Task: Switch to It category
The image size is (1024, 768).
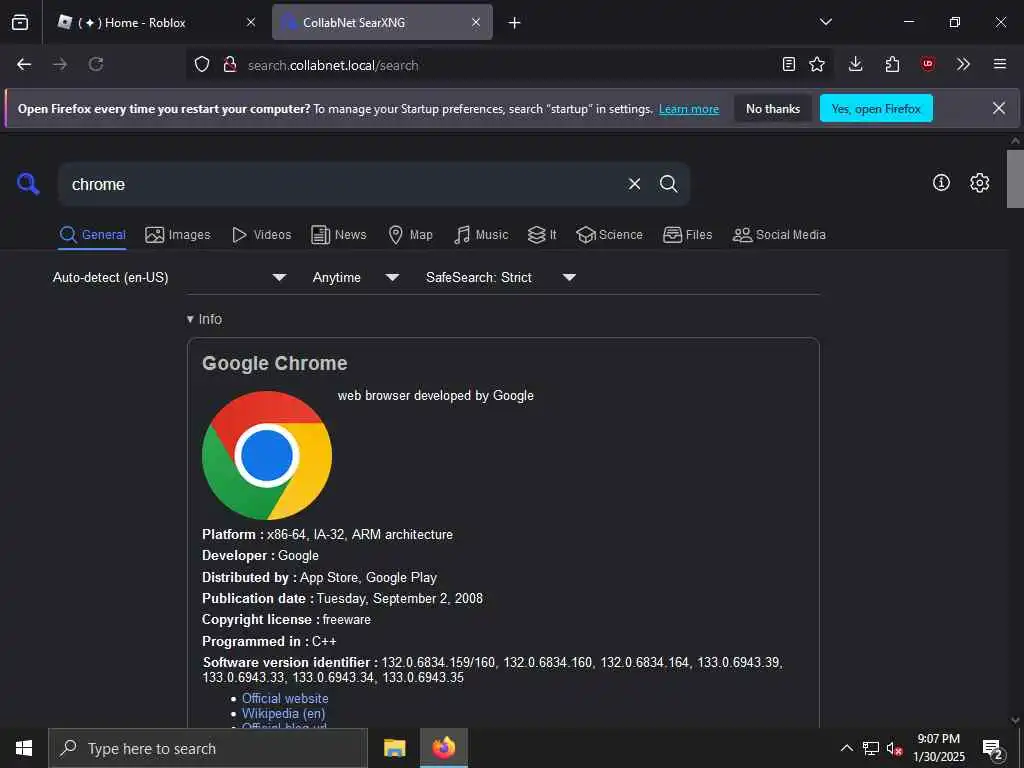Action: (542, 235)
